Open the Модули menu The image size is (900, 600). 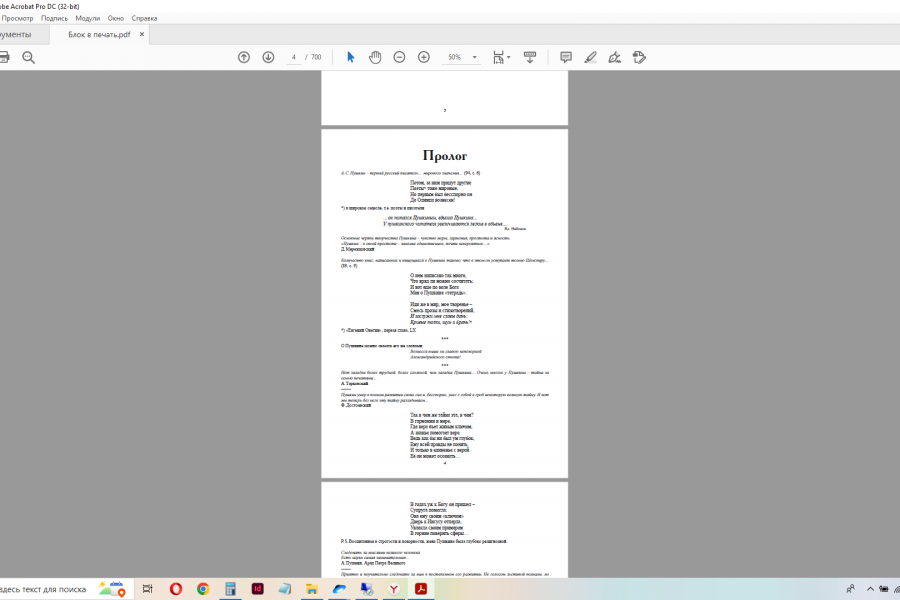click(x=88, y=18)
